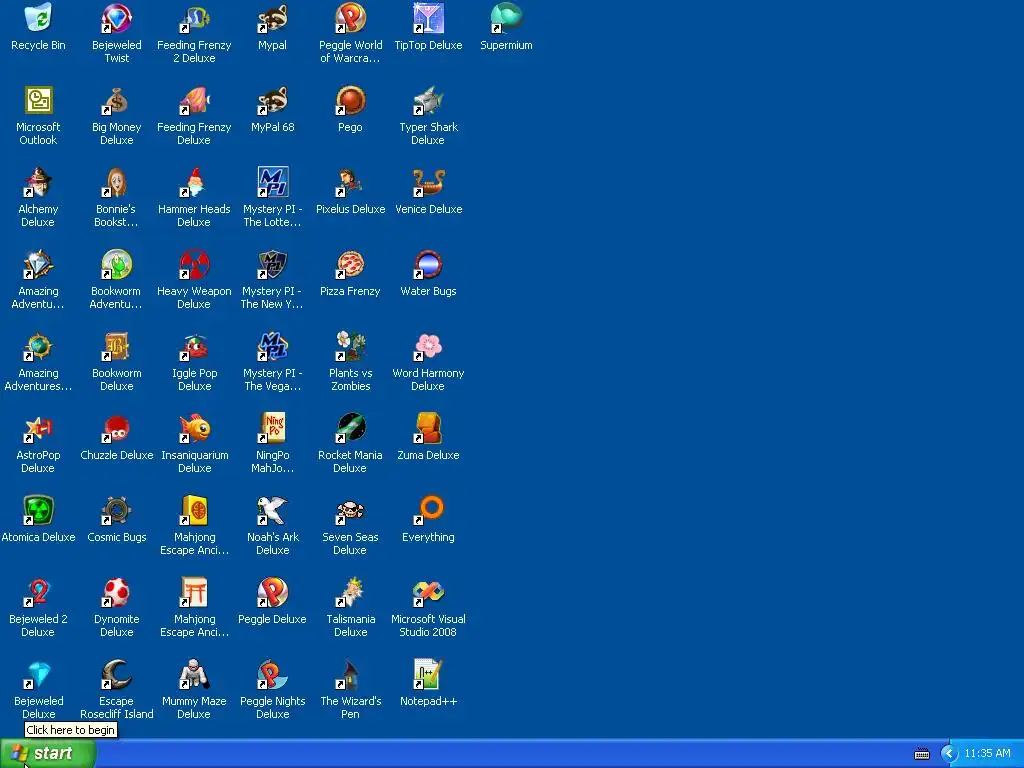Select the Microsoft Outlook icon

(x=38, y=101)
